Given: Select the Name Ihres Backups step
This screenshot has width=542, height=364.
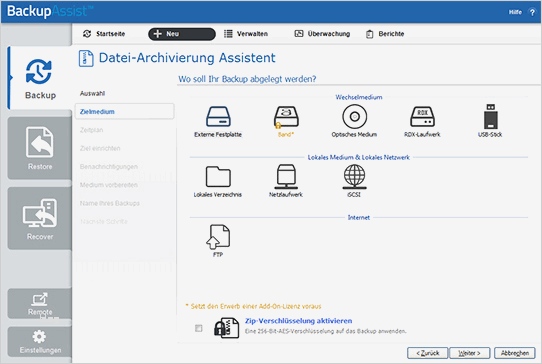Looking at the screenshot, I should 110,203.
